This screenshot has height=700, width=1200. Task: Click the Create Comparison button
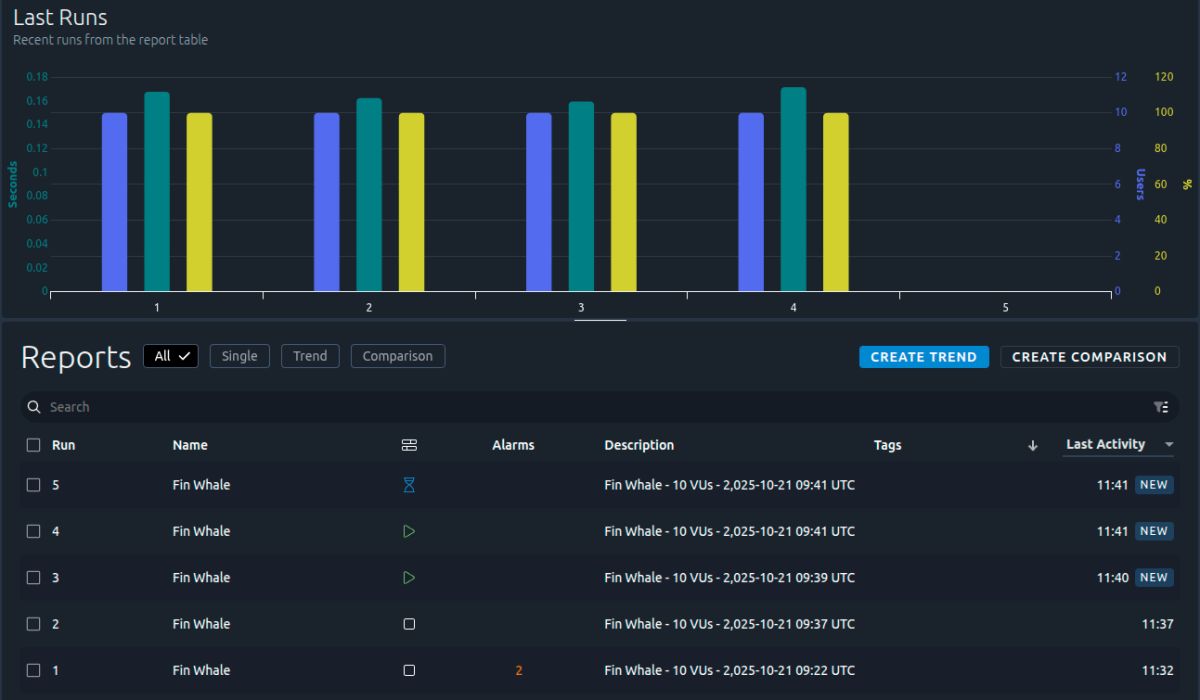click(1089, 357)
